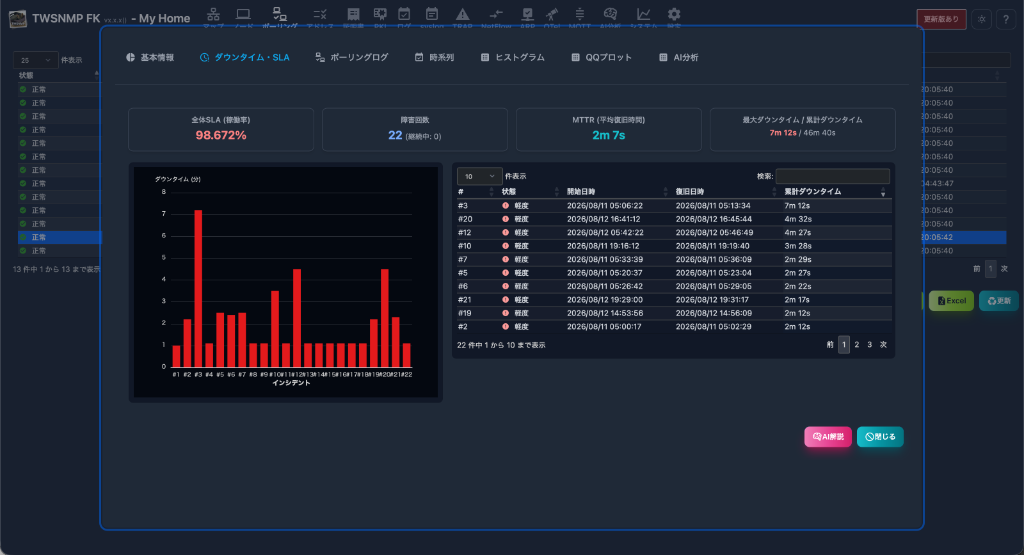Expand the 25 件表示 rows dropdown
This screenshot has height=555, width=1024.
(x=35, y=60)
